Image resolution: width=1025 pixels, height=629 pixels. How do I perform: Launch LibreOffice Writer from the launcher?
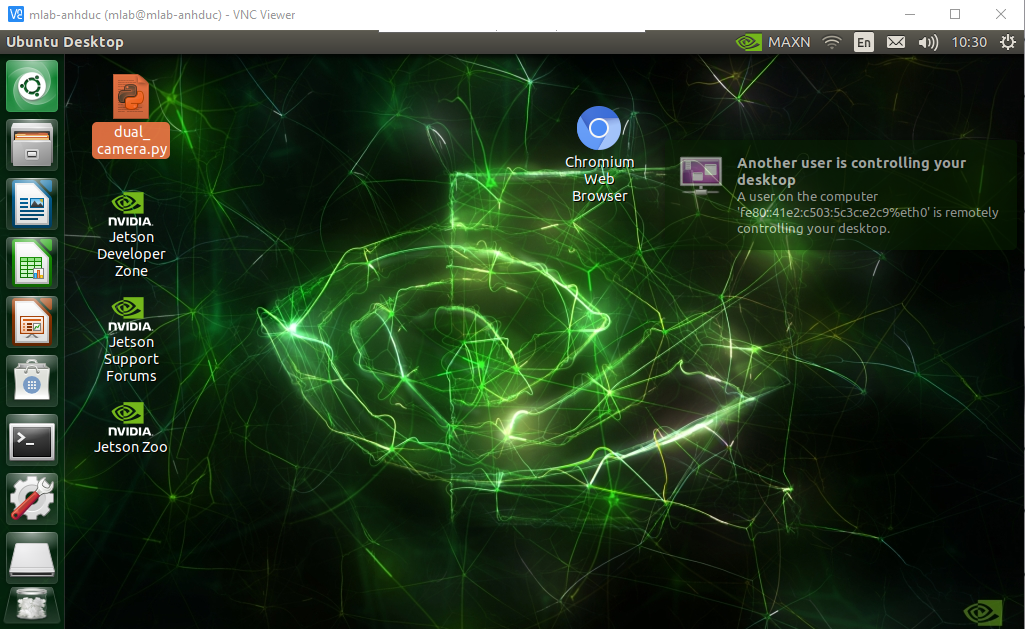pos(32,204)
